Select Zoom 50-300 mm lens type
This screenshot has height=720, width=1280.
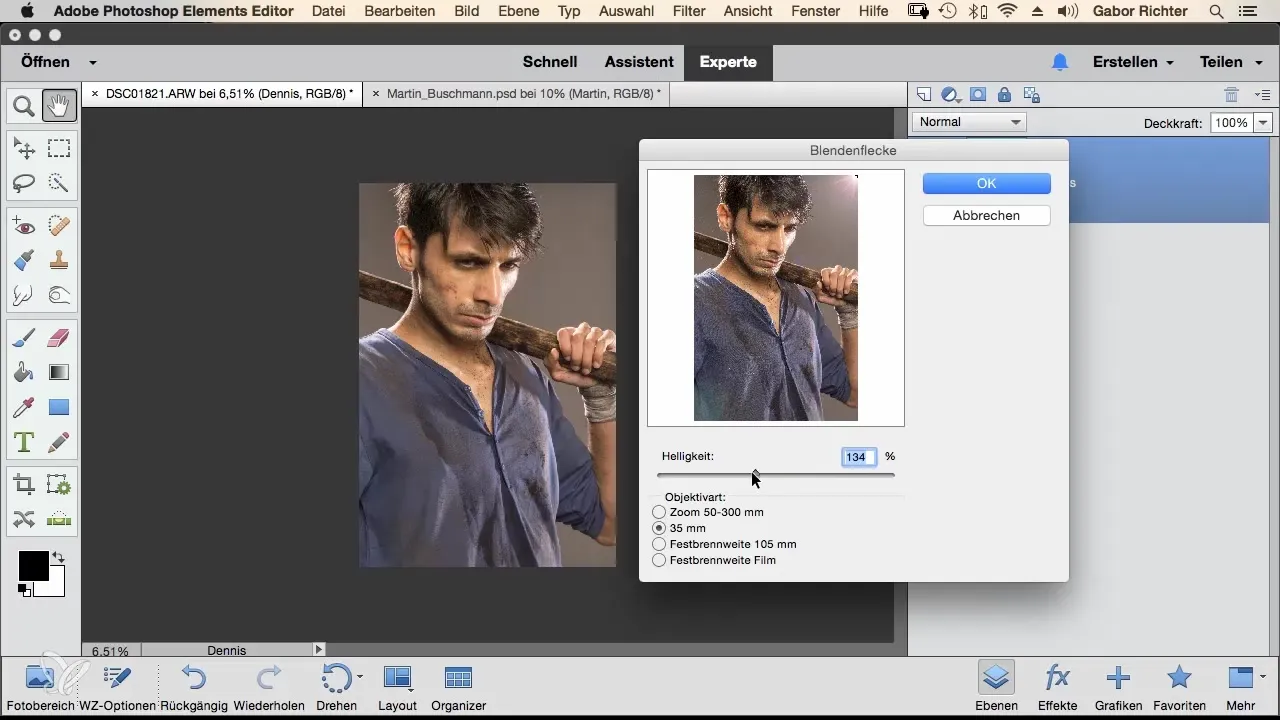[659, 512]
